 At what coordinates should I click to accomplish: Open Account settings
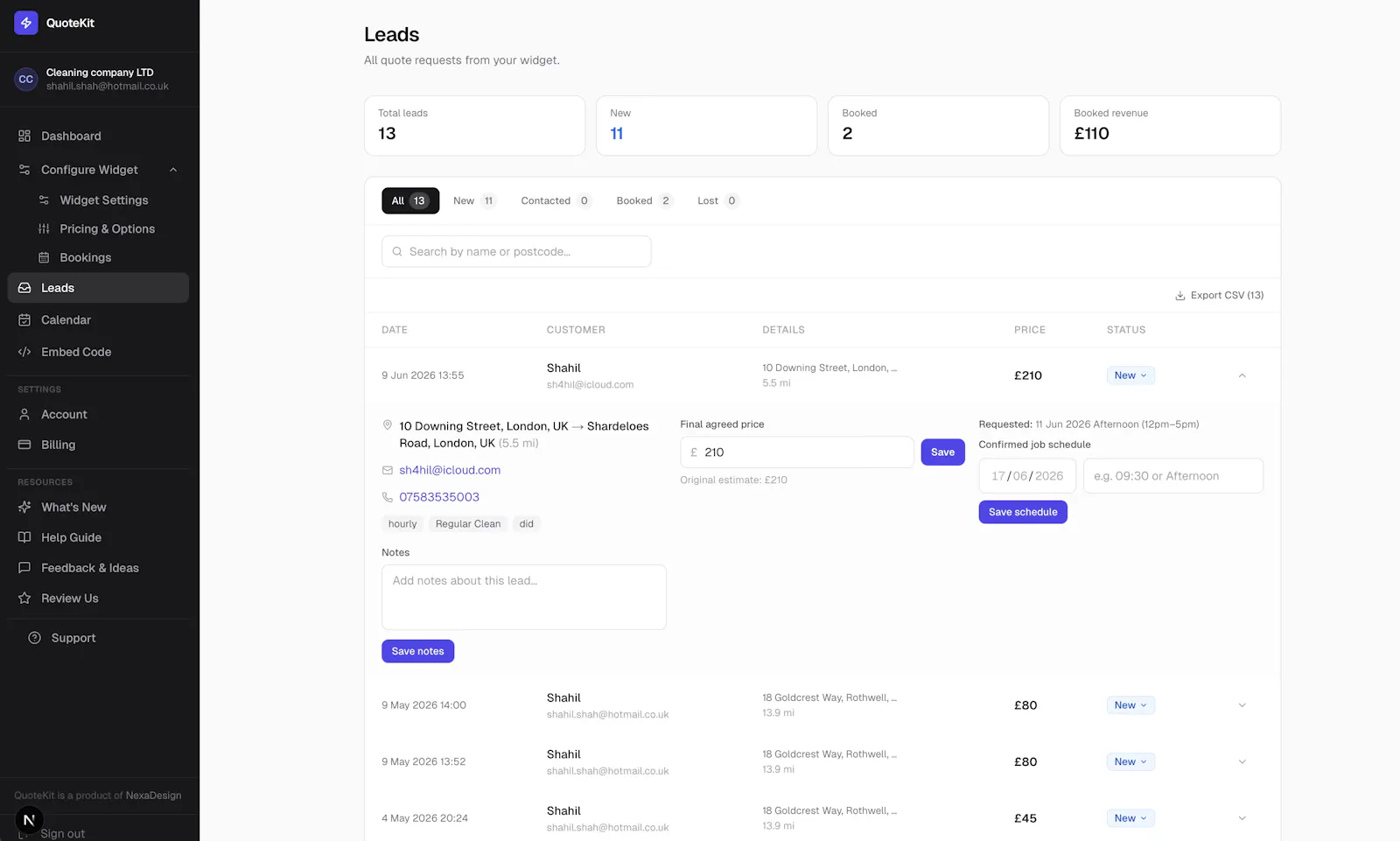[98, 415]
